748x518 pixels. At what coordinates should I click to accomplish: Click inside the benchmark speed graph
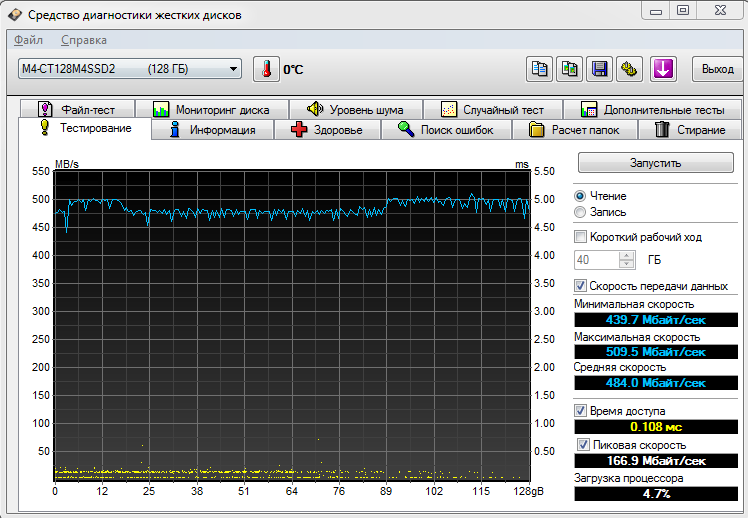click(292, 325)
